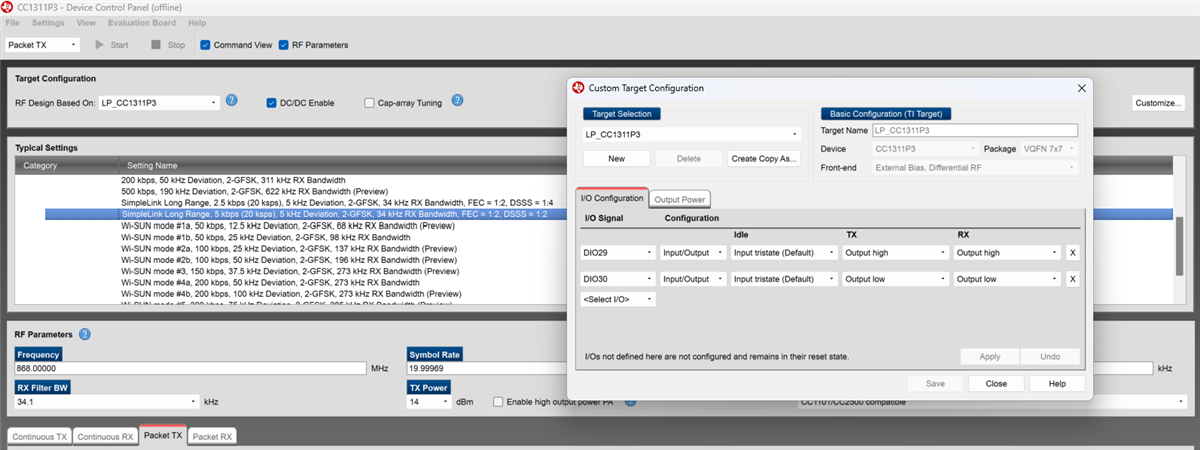
Task: Toggle the Command View checkbox
Action: tap(205, 45)
